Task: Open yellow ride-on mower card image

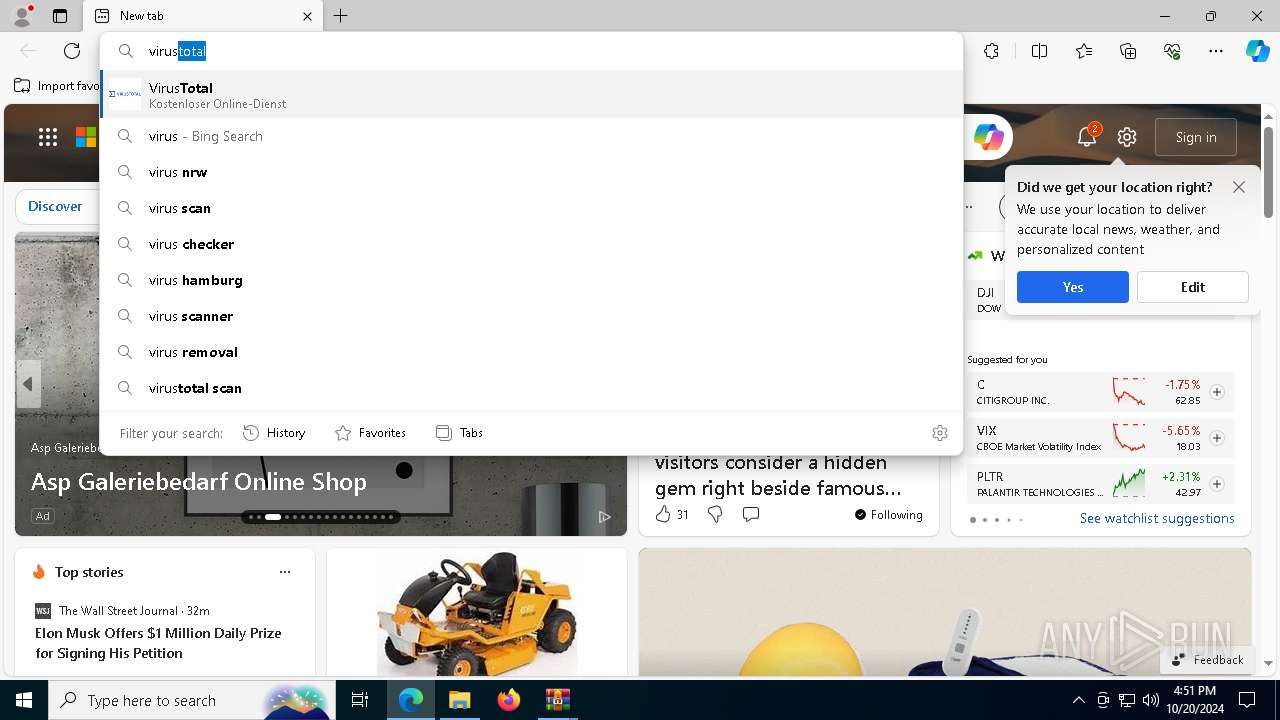Action: coord(477,613)
